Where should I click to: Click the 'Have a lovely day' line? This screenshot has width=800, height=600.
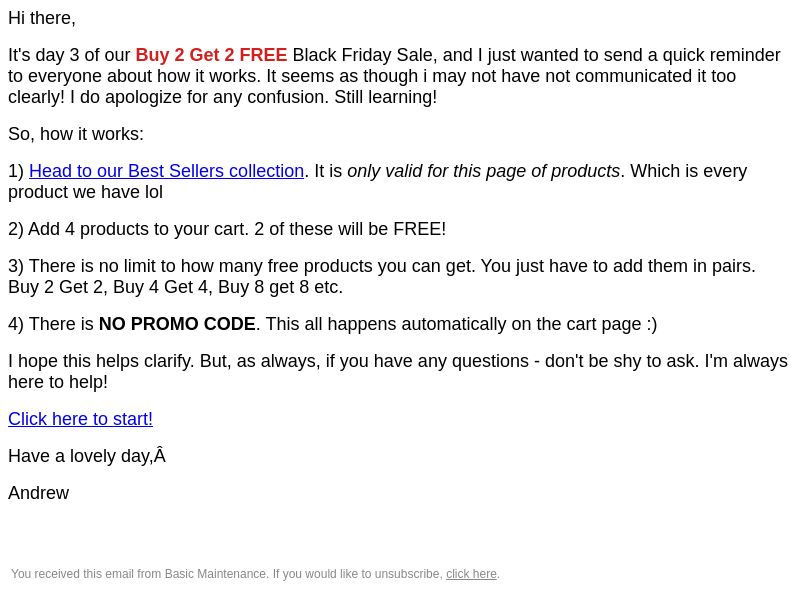point(87,456)
